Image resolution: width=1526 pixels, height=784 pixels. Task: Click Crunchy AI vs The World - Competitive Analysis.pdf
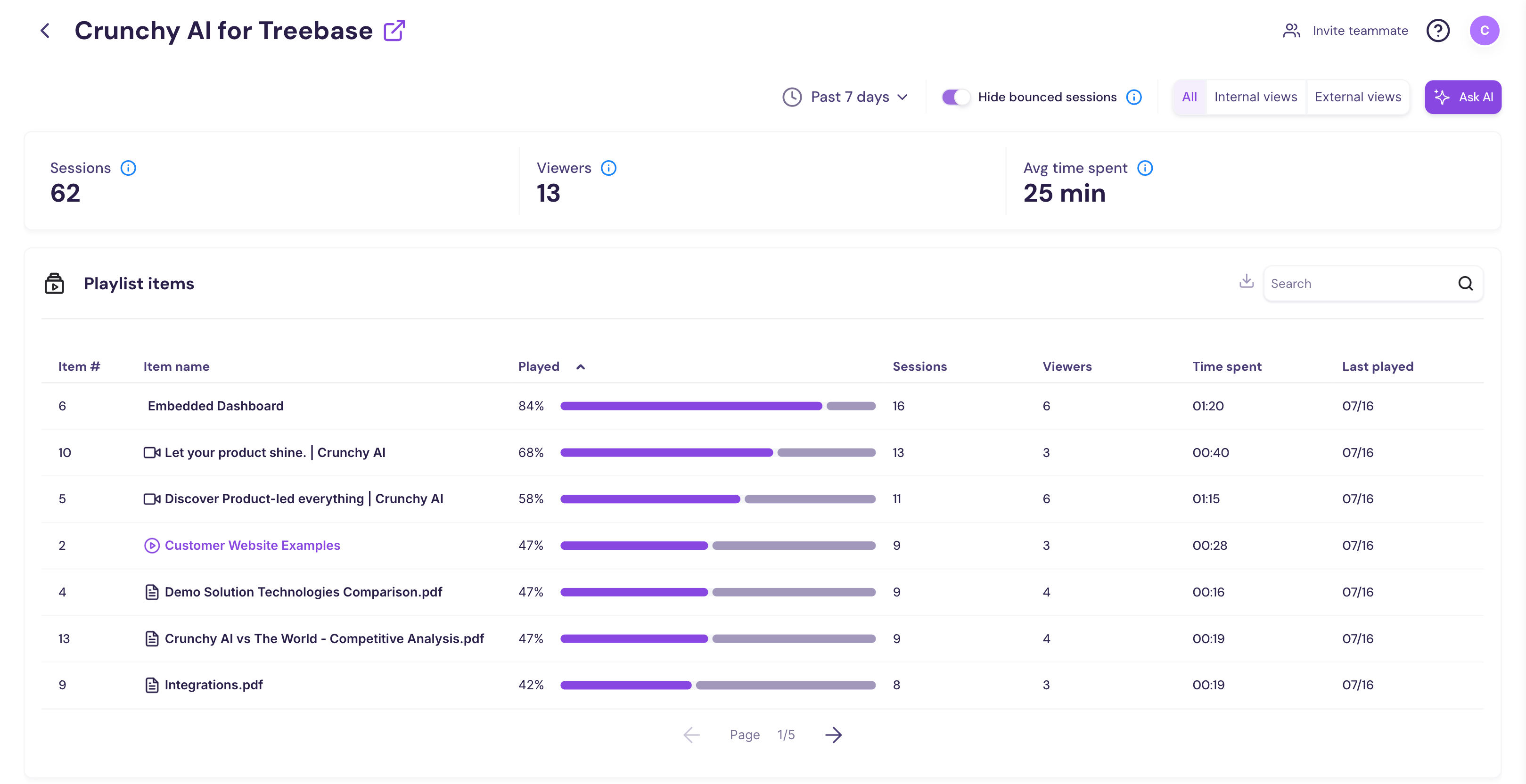pos(324,639)
